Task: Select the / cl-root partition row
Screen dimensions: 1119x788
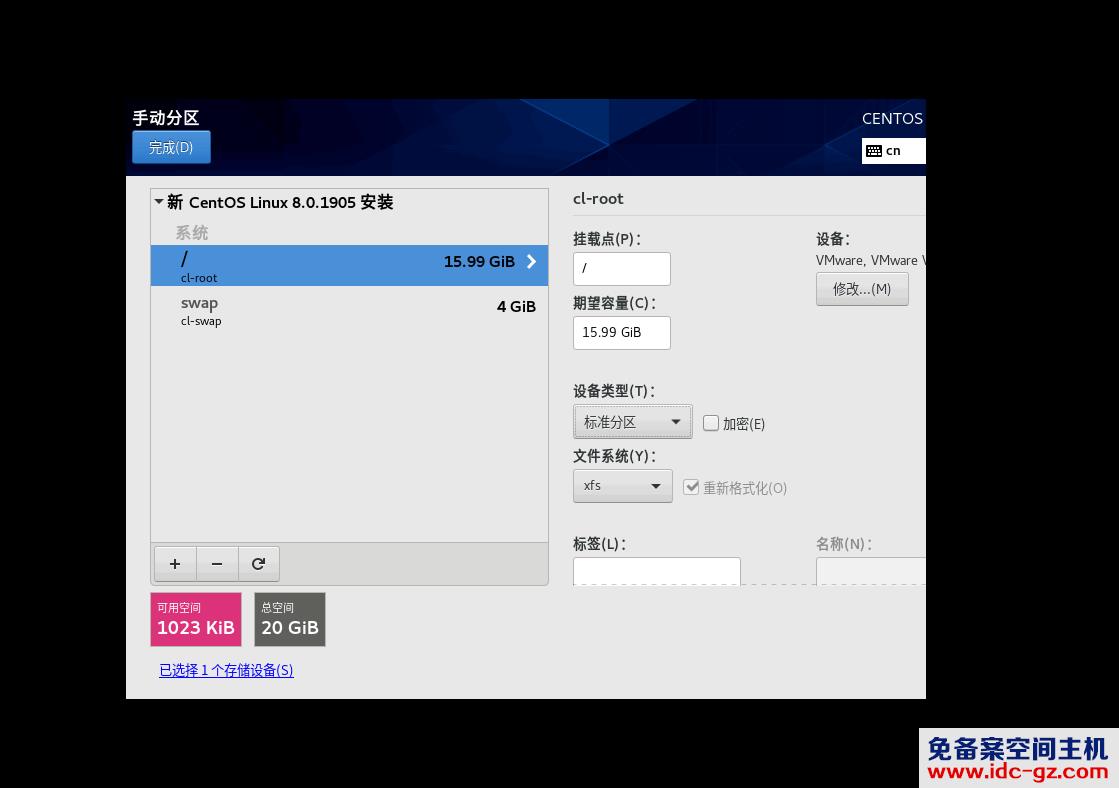Action: pyautogui.click(x=349, y=266)
